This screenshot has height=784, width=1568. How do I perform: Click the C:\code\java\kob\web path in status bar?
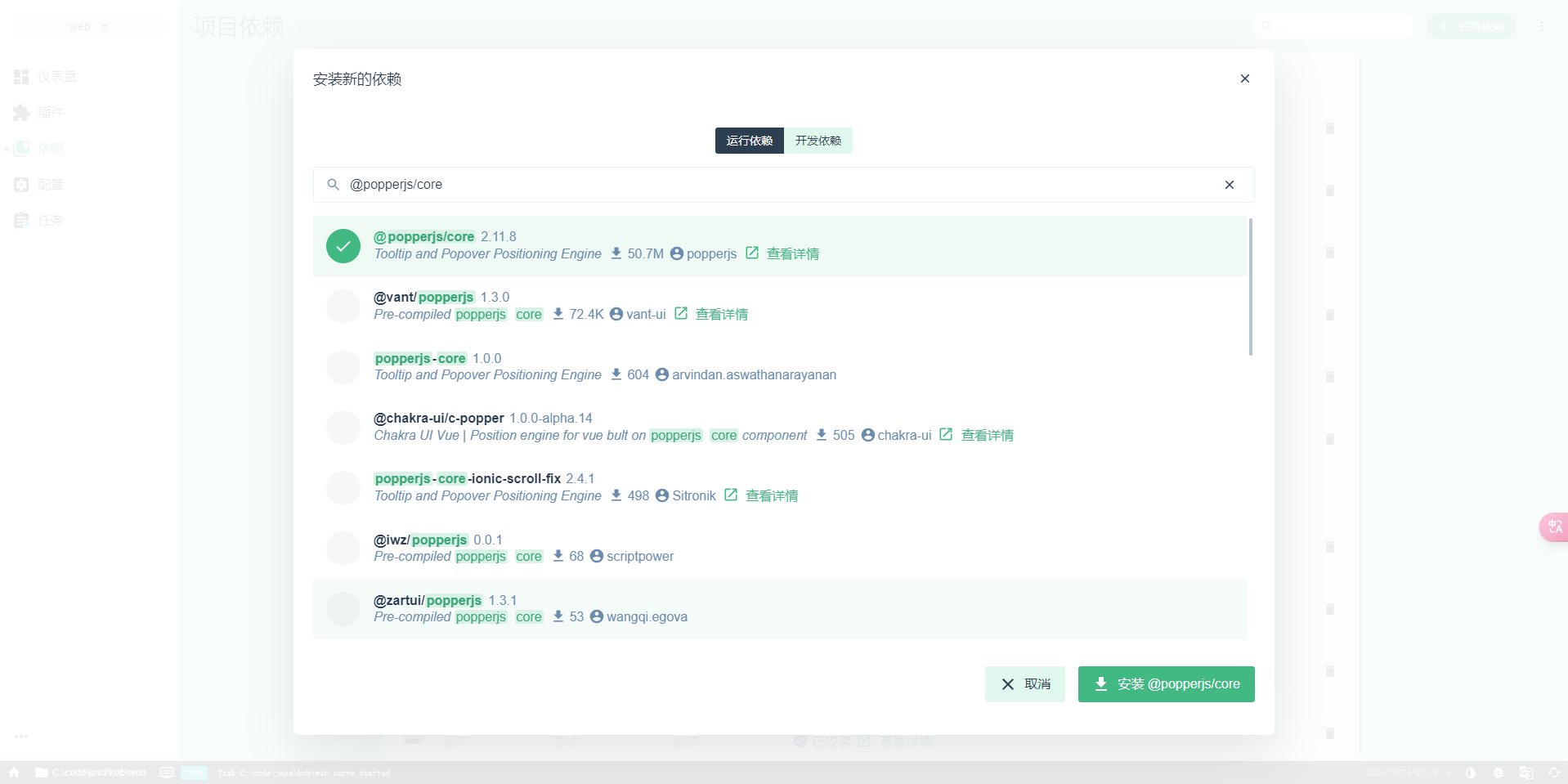click(x=99, y=773)
